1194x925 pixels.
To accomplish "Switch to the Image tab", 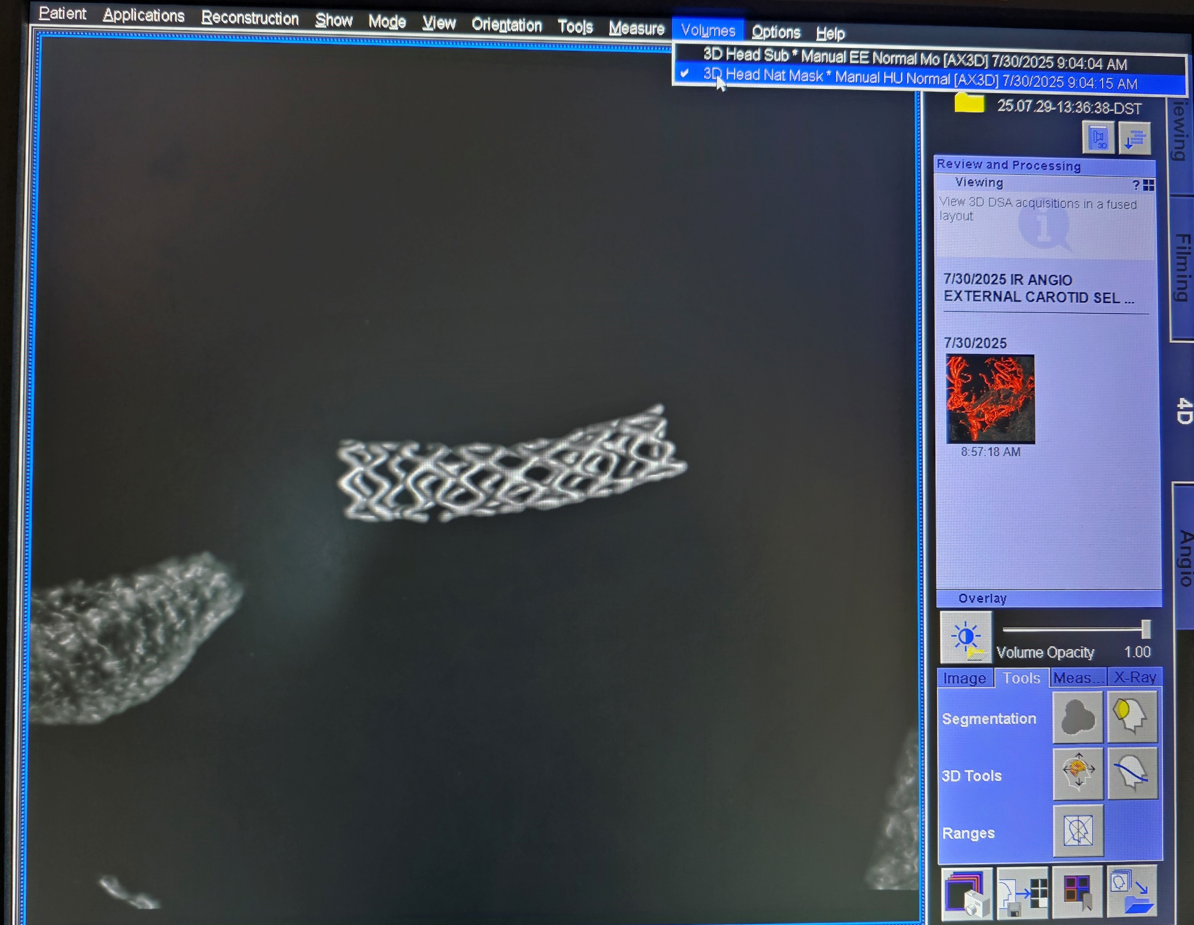I will (964, 678).
